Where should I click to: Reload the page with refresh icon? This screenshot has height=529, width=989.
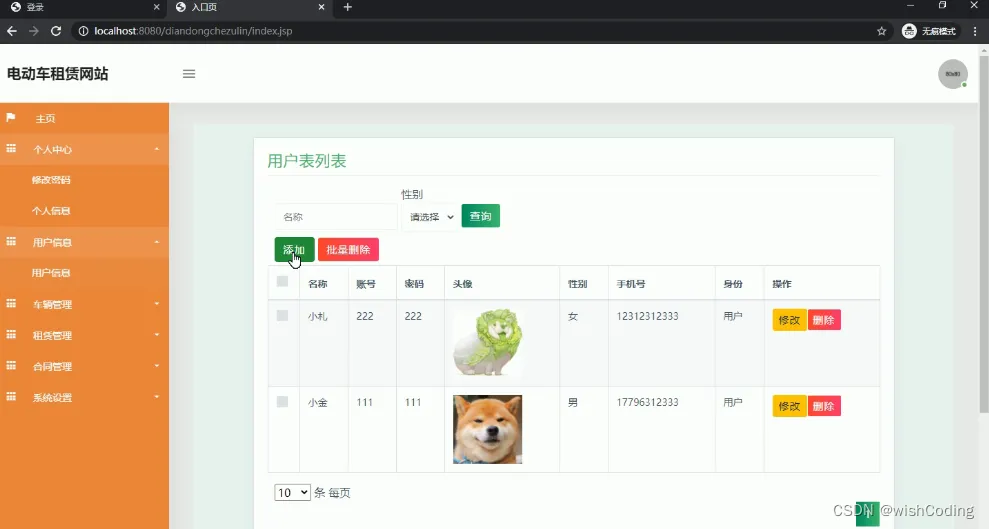click(56, 31)
